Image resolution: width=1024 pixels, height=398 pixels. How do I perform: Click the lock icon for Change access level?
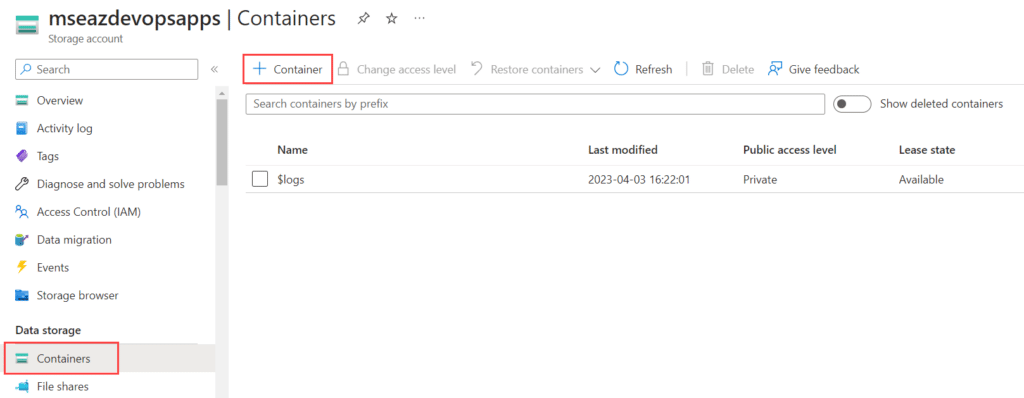coord(343,69)
